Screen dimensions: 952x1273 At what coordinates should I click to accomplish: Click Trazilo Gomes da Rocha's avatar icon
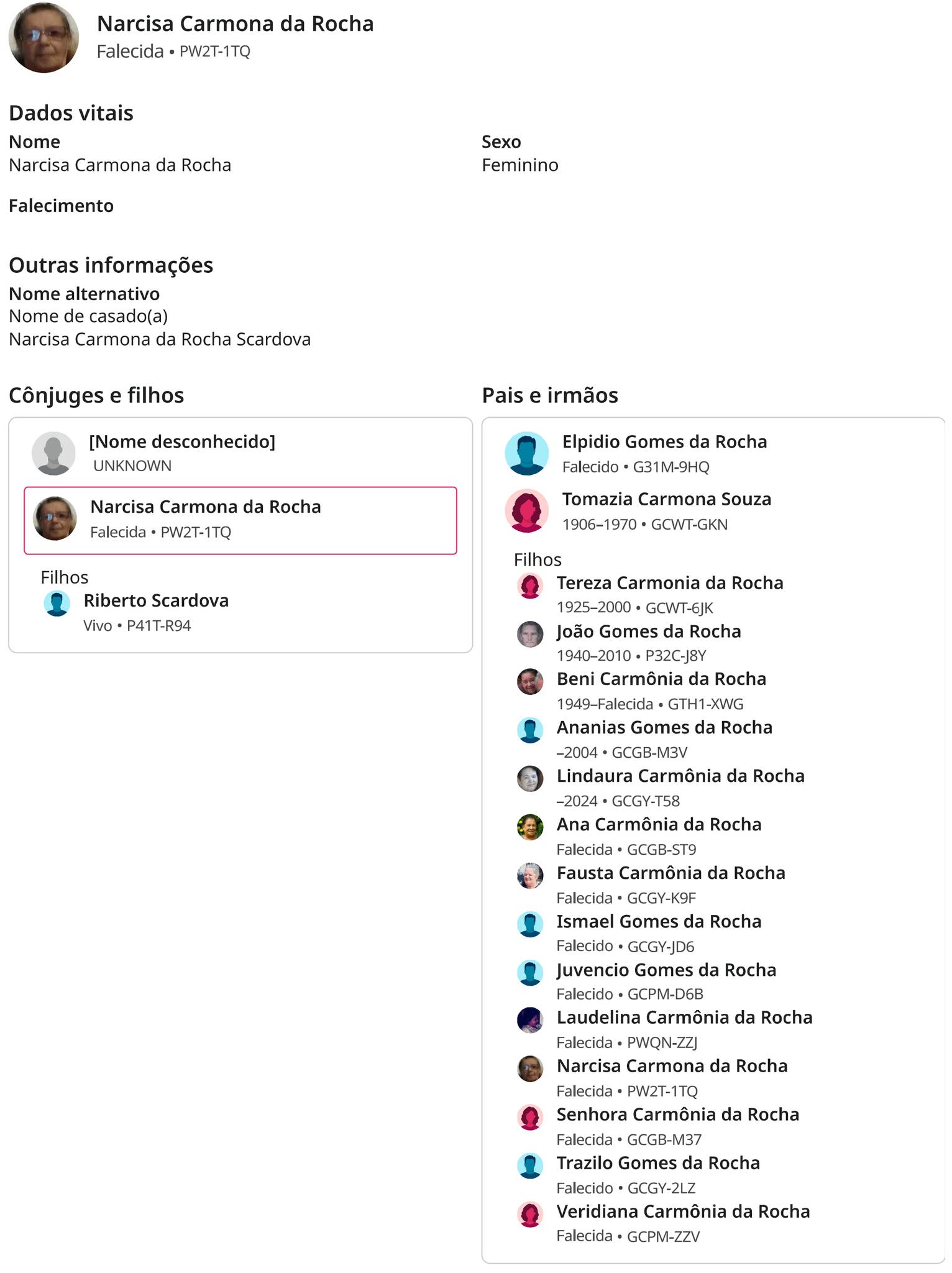530,1165
